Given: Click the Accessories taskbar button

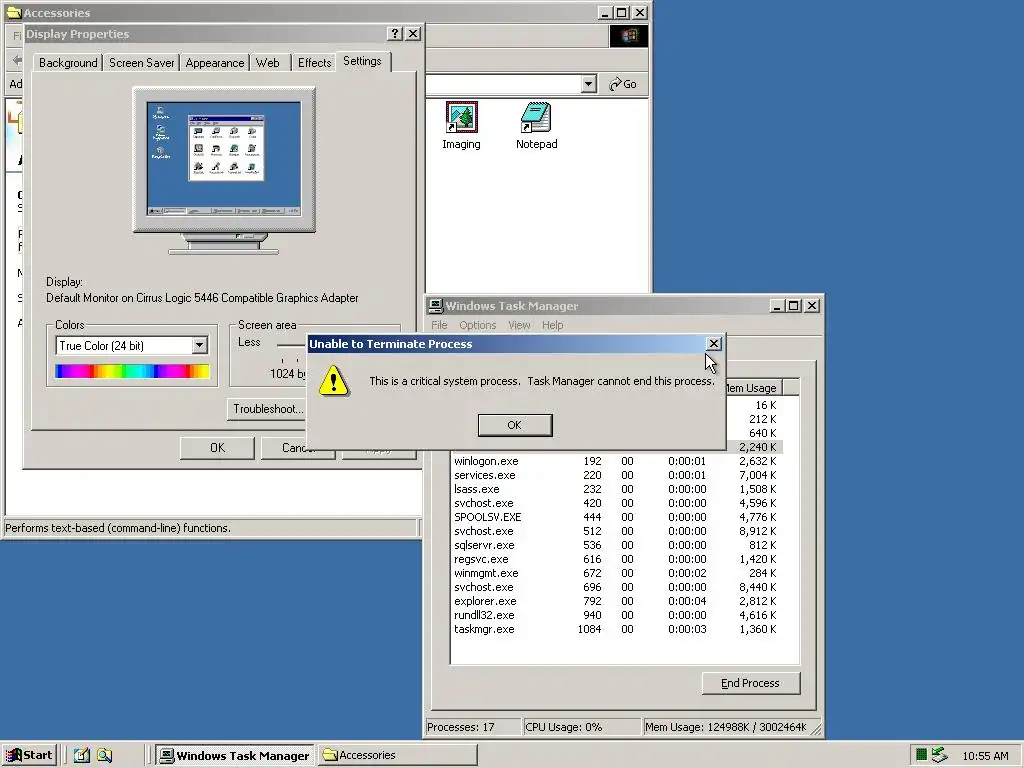Looking at the screenshot, I should pos(398,756).
